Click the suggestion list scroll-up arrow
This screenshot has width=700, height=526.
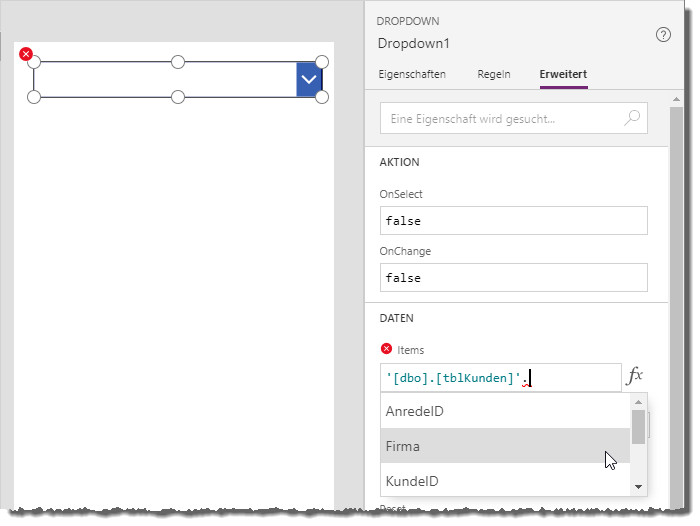tap(639, 401)
